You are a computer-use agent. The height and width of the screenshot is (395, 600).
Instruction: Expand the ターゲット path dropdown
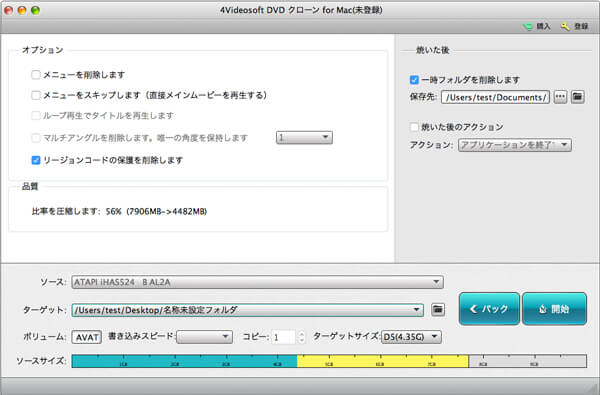[x=248, y=310]
